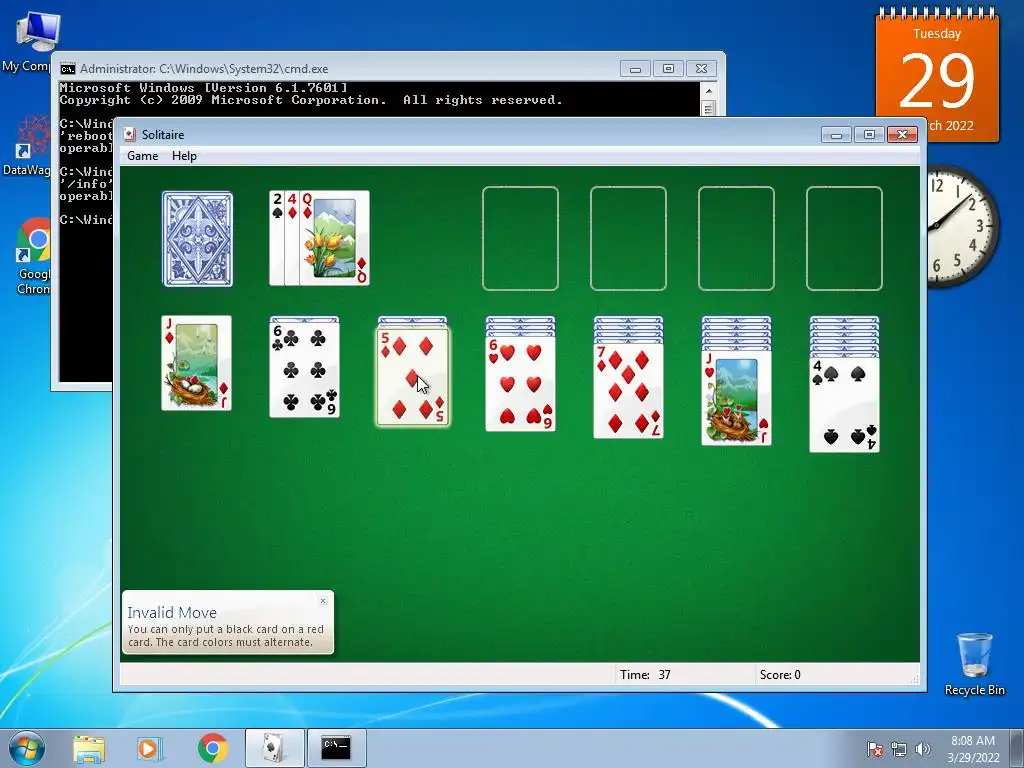Click the calendar gadget showing Tuesday 29
Image resolution: width=1024 pixels, height=768 pixels.
937,75
